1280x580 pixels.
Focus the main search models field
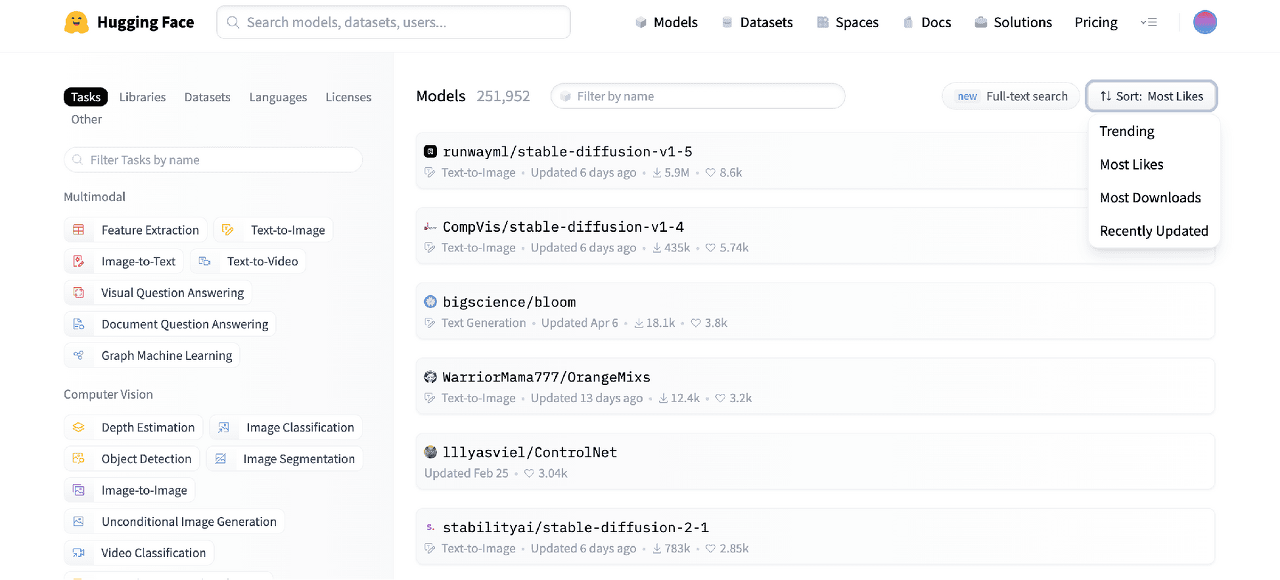point(393,22)
